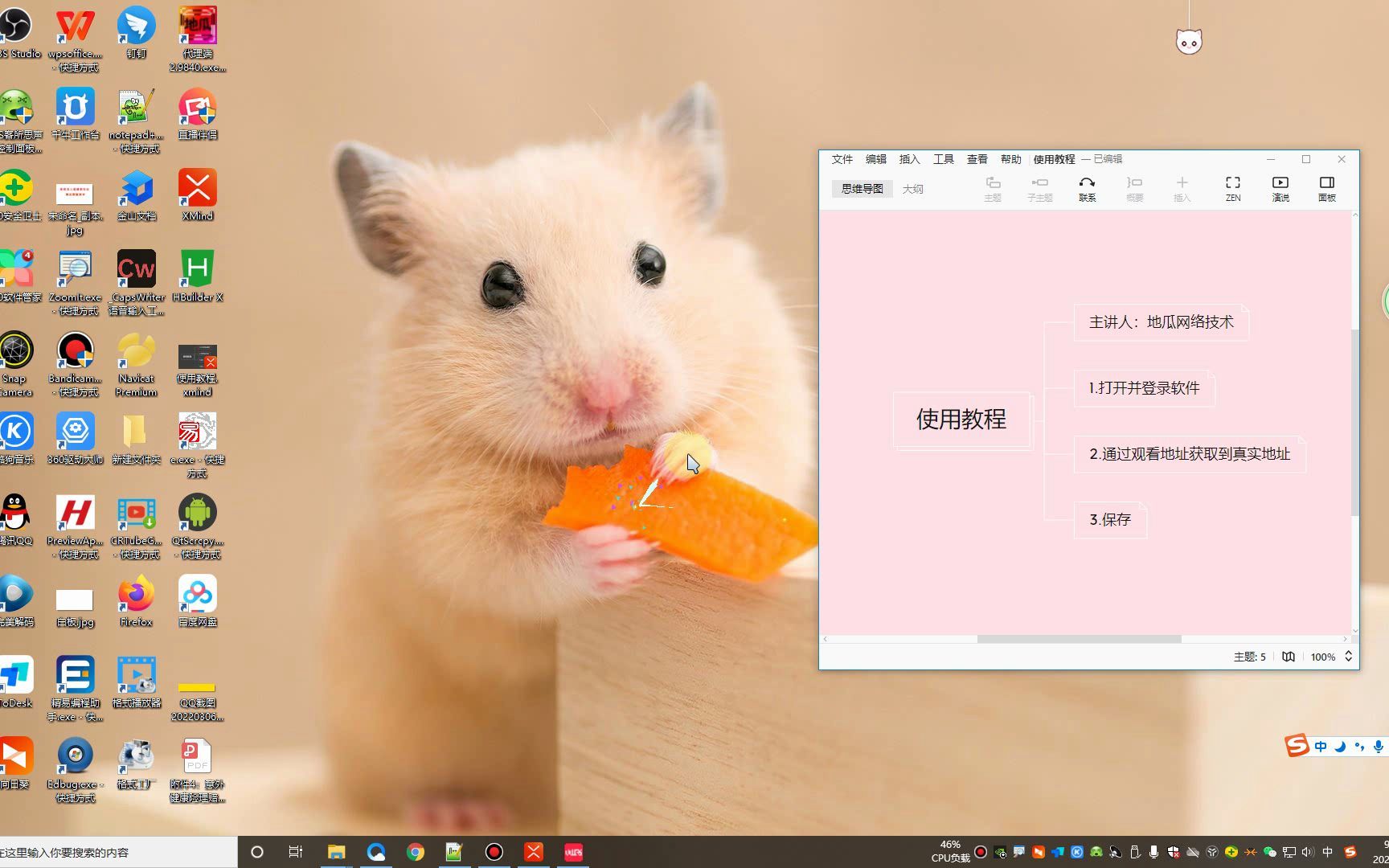This screenshot has width=1389, height=868.
Task: Select the central topic 使用教程
Action: [961, 419]
